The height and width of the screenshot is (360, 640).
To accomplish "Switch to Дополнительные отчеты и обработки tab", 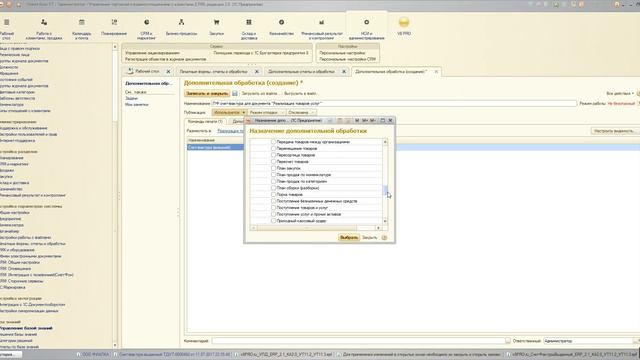I will click(301, 71).
